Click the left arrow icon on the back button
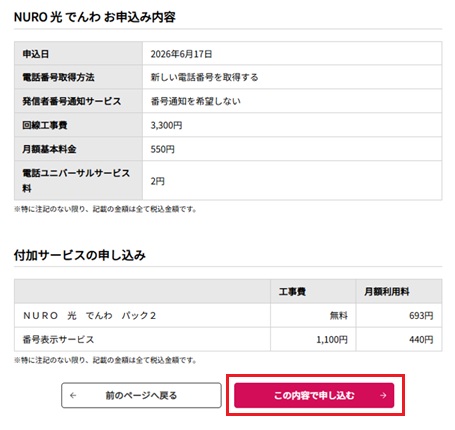The width and height of the screenshot is (455, 430). click(x=73, y=395)
